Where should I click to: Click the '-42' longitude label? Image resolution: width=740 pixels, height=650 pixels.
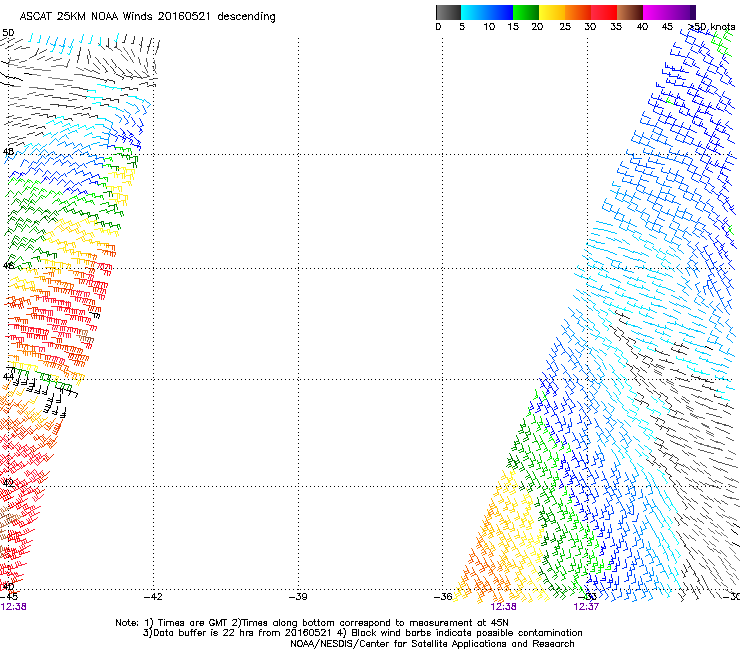pyautogui.click(x=153, y=597)
